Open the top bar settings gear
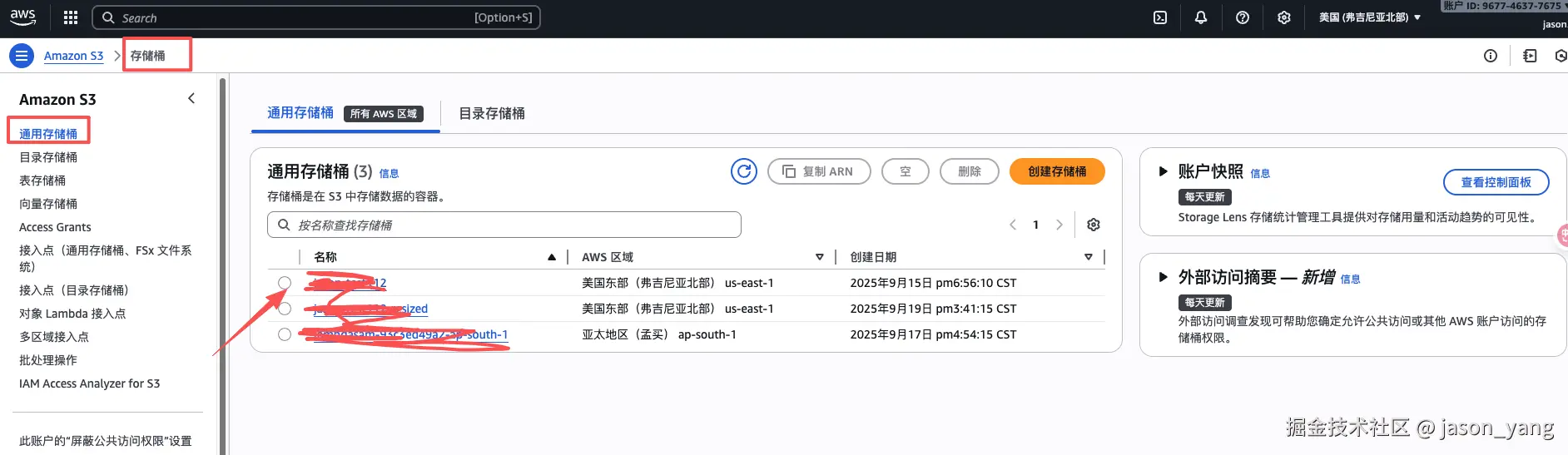1568x455 pixels. coord(1284,17)
